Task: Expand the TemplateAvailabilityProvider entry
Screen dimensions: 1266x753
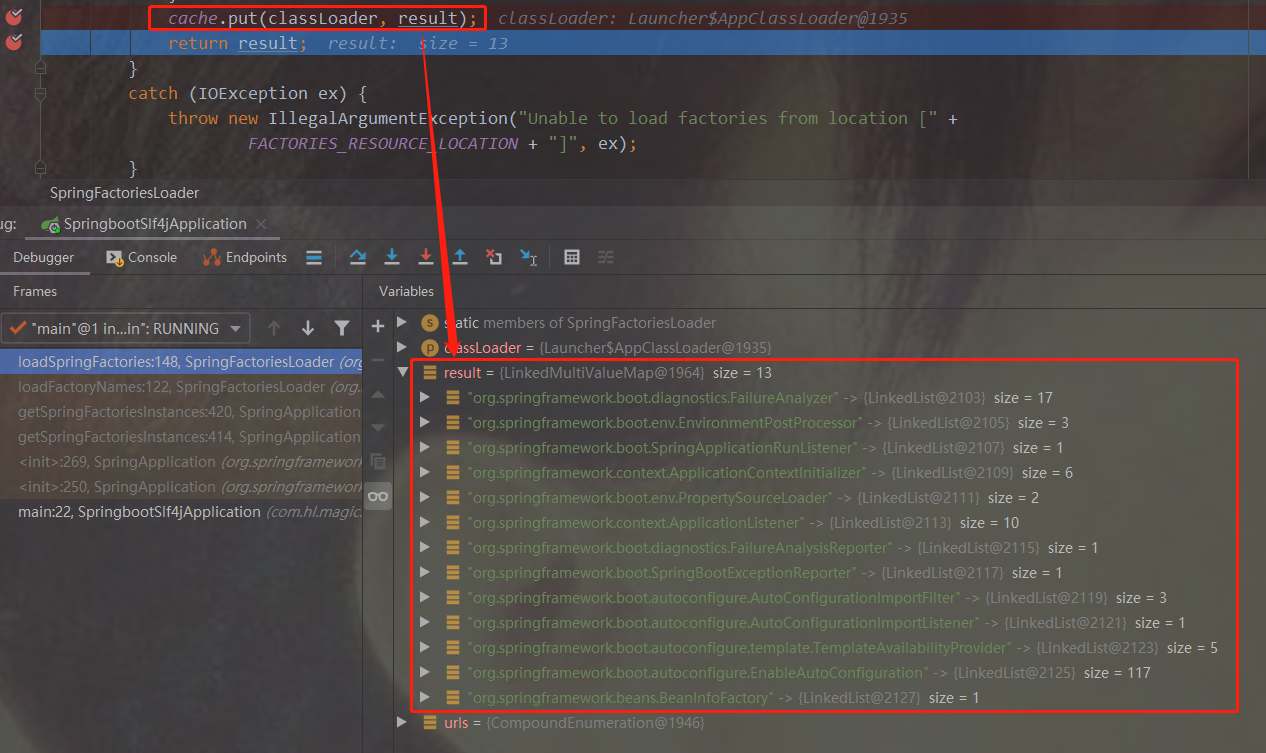Action: (425, 647)
